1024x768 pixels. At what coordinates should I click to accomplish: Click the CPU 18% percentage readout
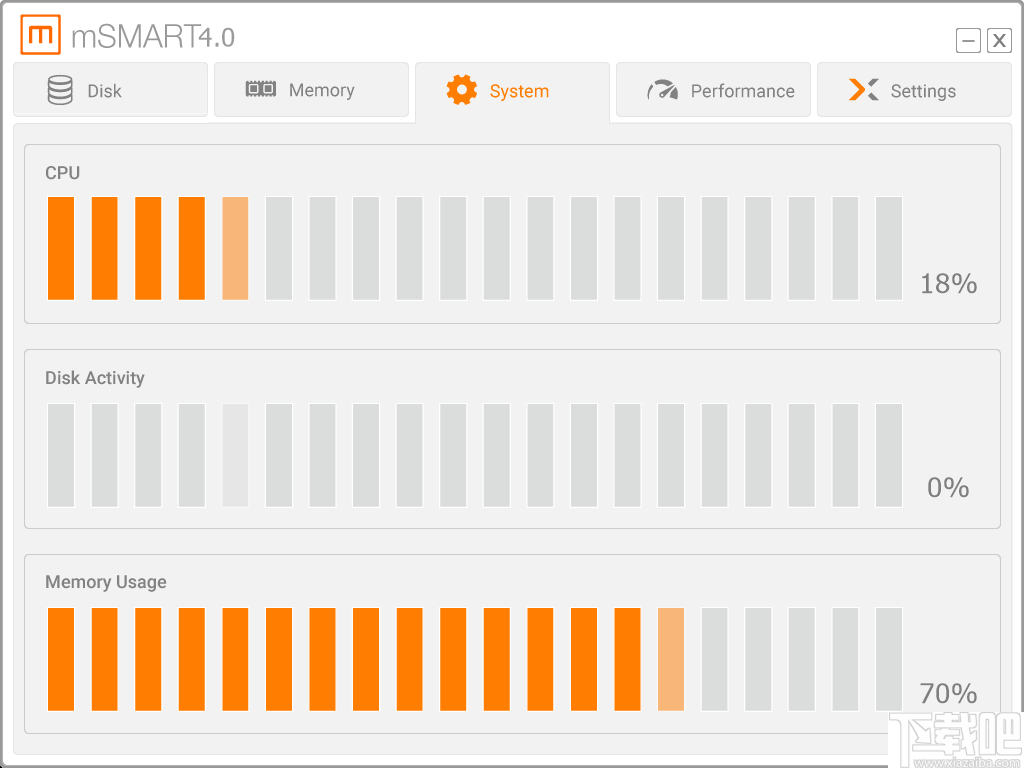tap(948, 284)
